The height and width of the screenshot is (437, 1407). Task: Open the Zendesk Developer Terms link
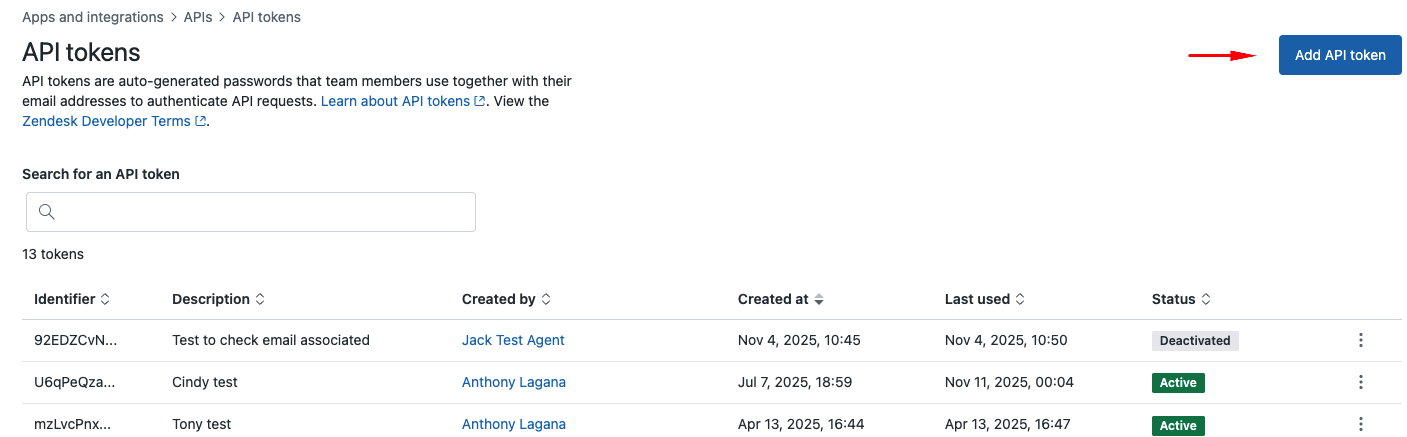click(106, 121)
